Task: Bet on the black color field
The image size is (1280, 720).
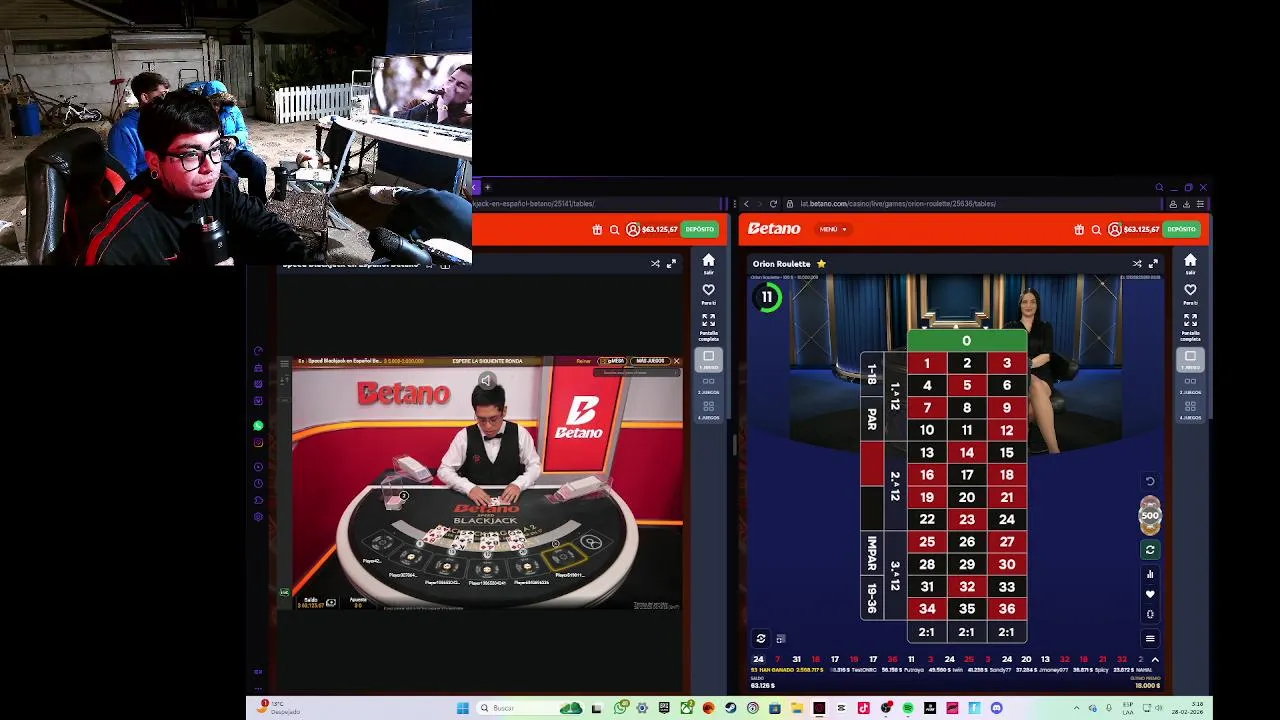Action: pos(871,508)
